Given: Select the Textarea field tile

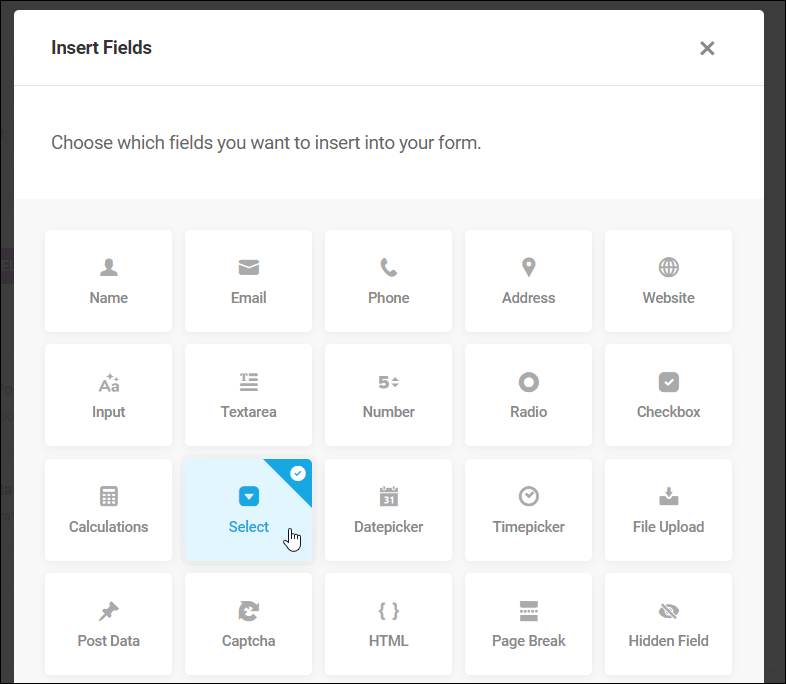Looking at the screenshot, I should coord(248,395).
